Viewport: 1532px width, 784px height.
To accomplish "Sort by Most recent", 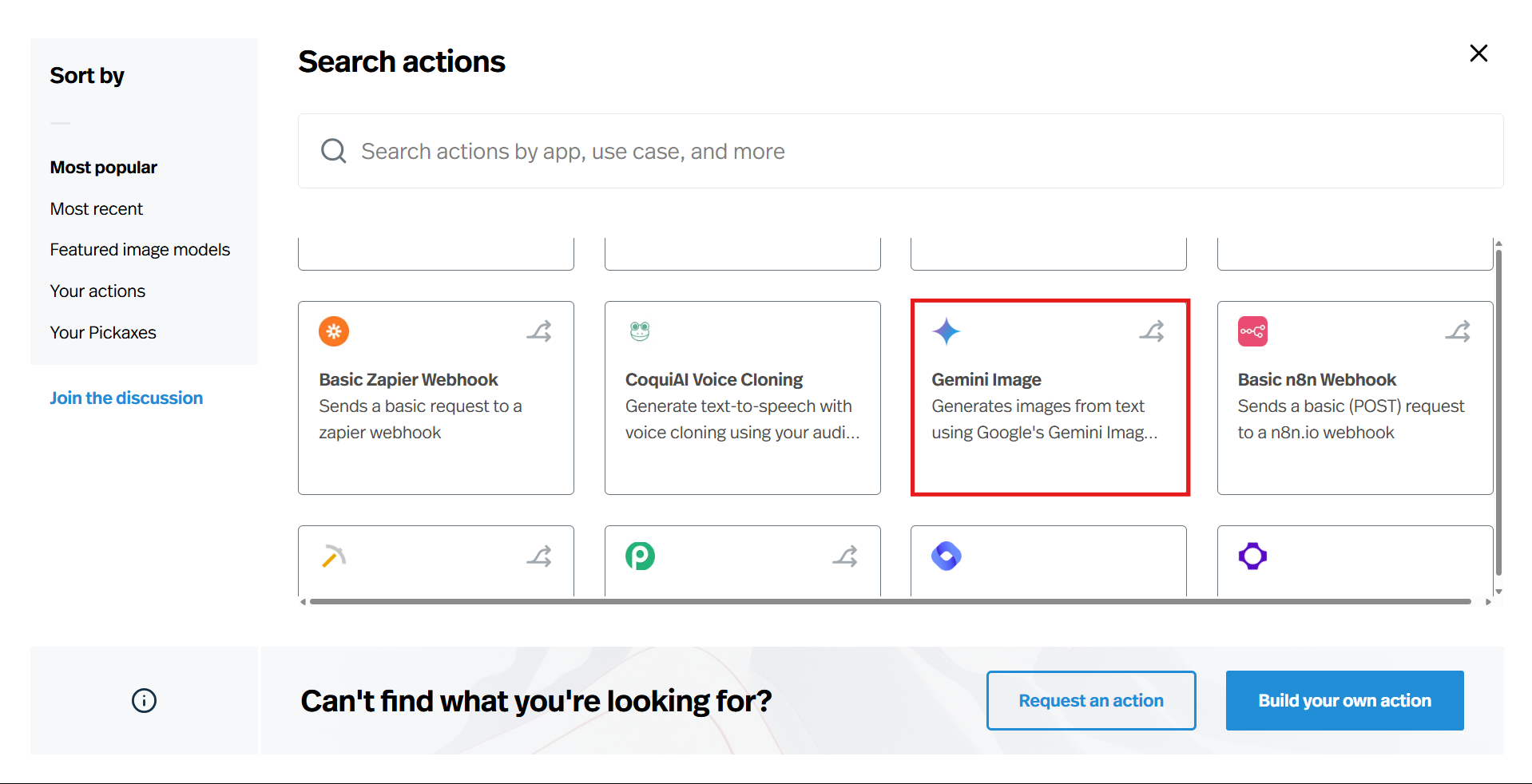I will click(97, 209).
